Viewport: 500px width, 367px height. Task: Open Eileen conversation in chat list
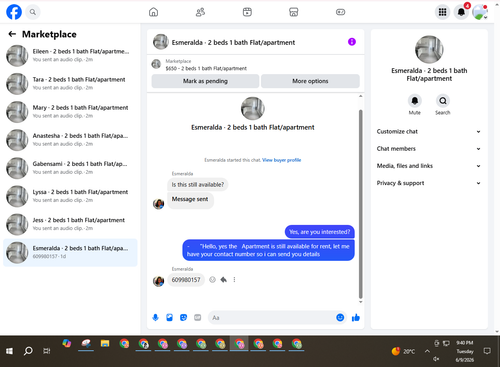[70, 55]
